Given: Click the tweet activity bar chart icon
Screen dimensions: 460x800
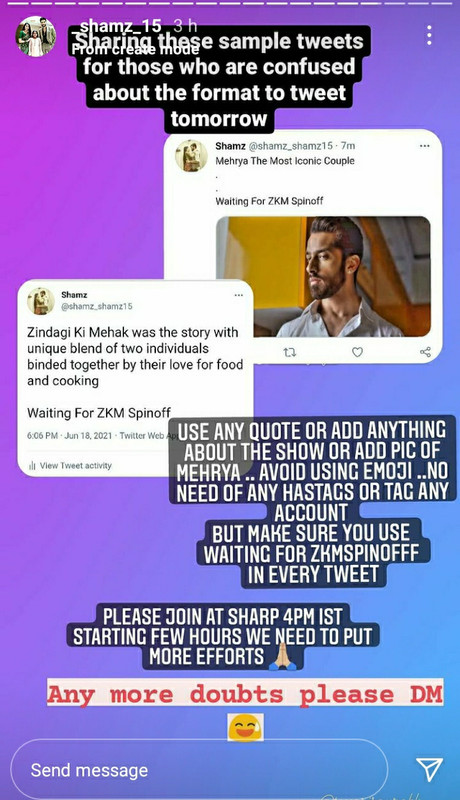Looking at the screenshot, I should pyautogui.click(x=32, y=465).
